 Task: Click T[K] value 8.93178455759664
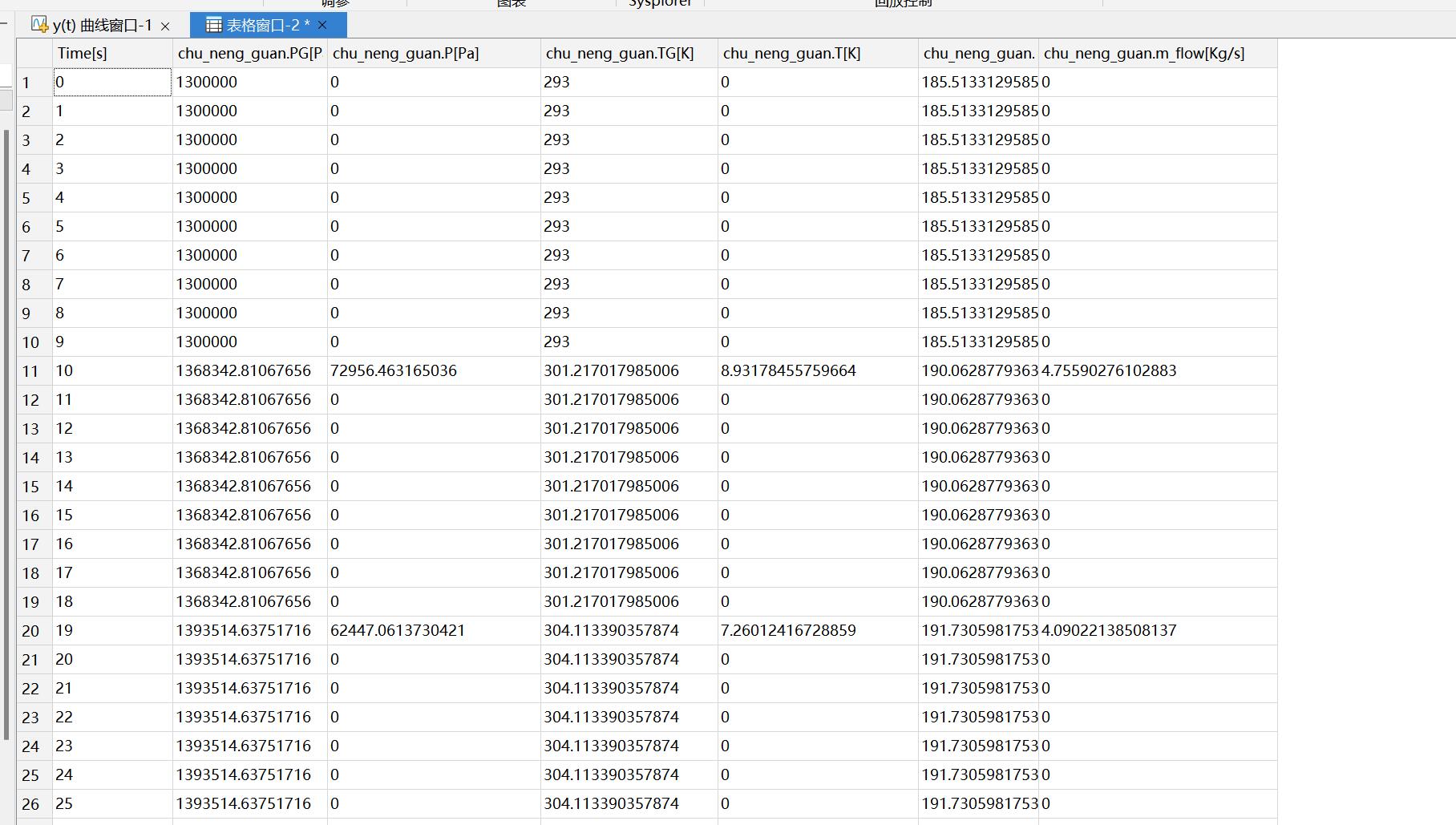click(819, 370)
